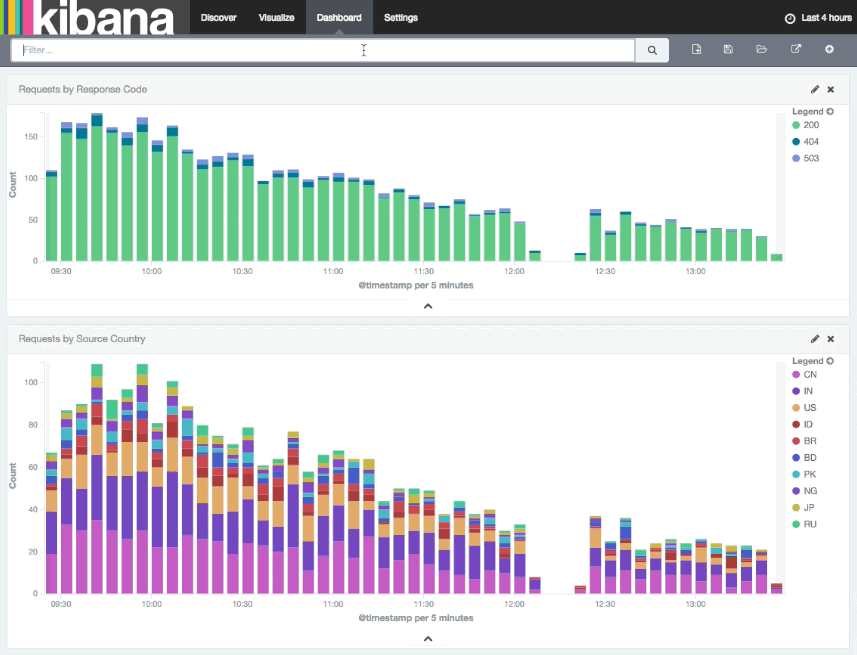
Task: Switch to the Discover tab
Action: (x=218, y=18)
